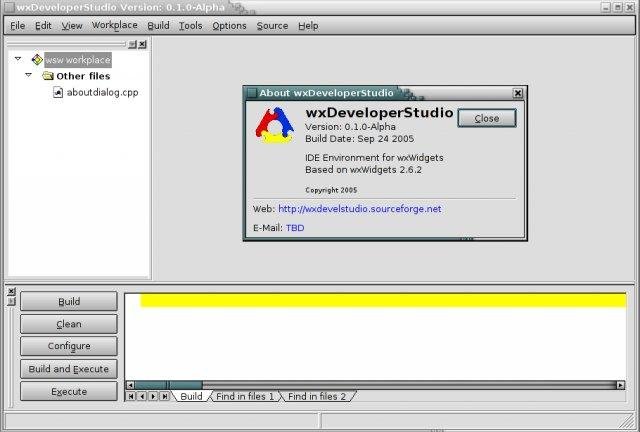Switch to Find in files 2 tab
Screen dimensions: 640x432
pos(317,396)
